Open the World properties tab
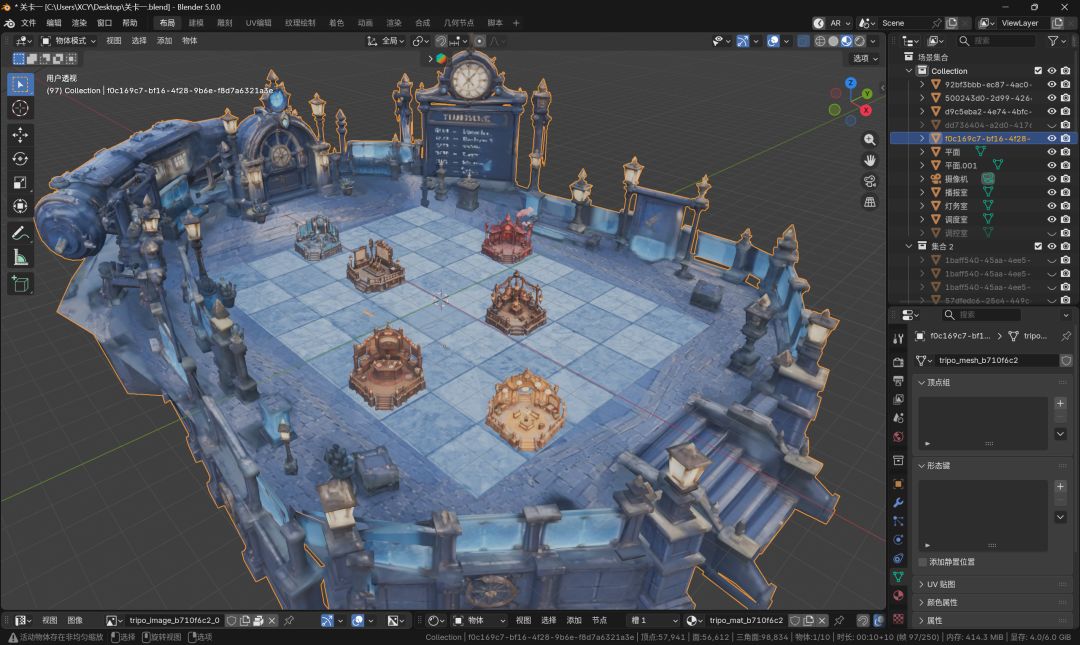Screen dimensions: 1080x645 898,437
